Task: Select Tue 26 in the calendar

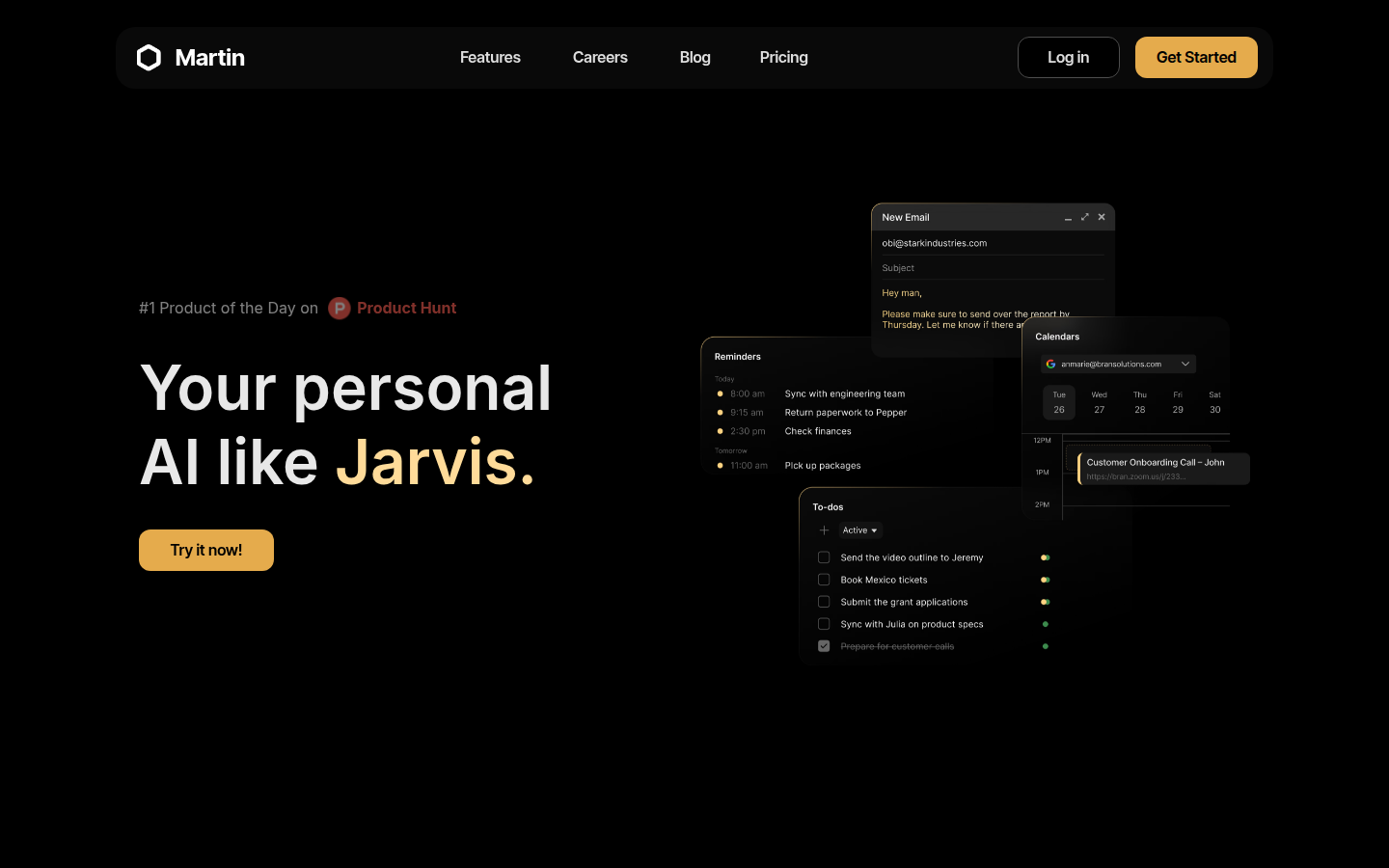Action: click(x=1059, y=402)
